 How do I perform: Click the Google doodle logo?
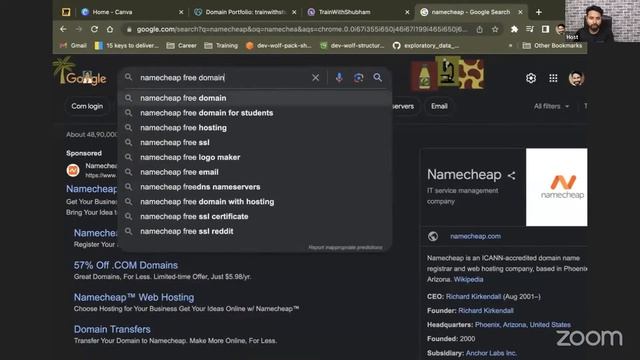pyautogui.click(x=80, y=71)
